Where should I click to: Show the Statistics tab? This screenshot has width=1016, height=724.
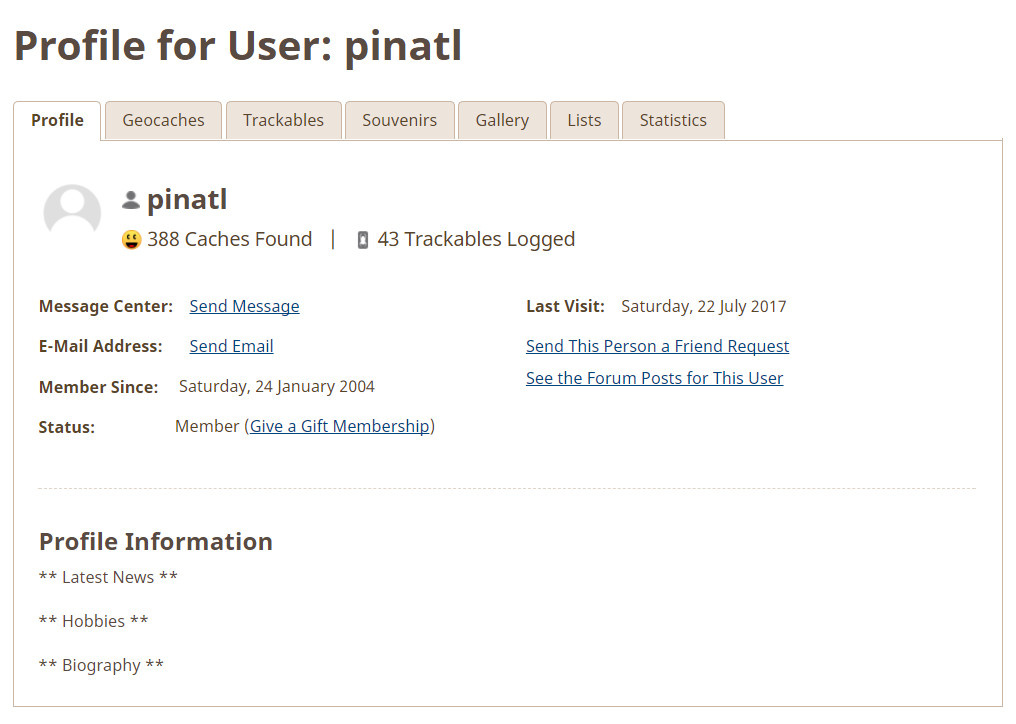(x=673, y=120)
